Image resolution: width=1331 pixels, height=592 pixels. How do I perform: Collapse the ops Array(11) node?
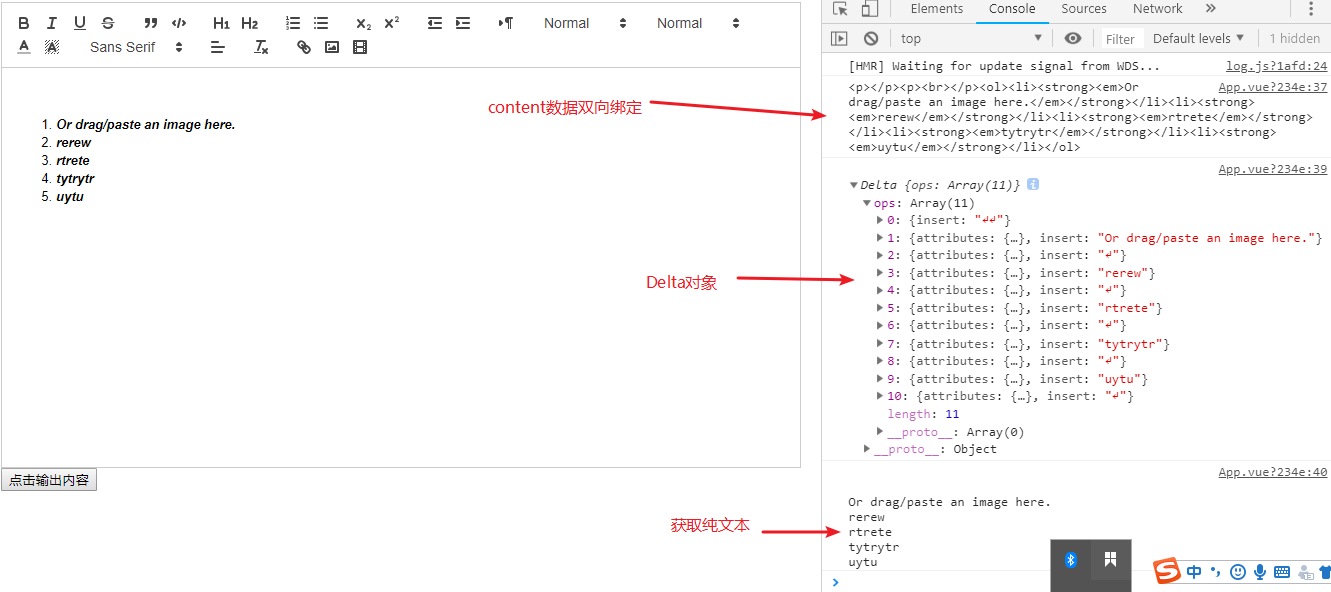(867, 203)
